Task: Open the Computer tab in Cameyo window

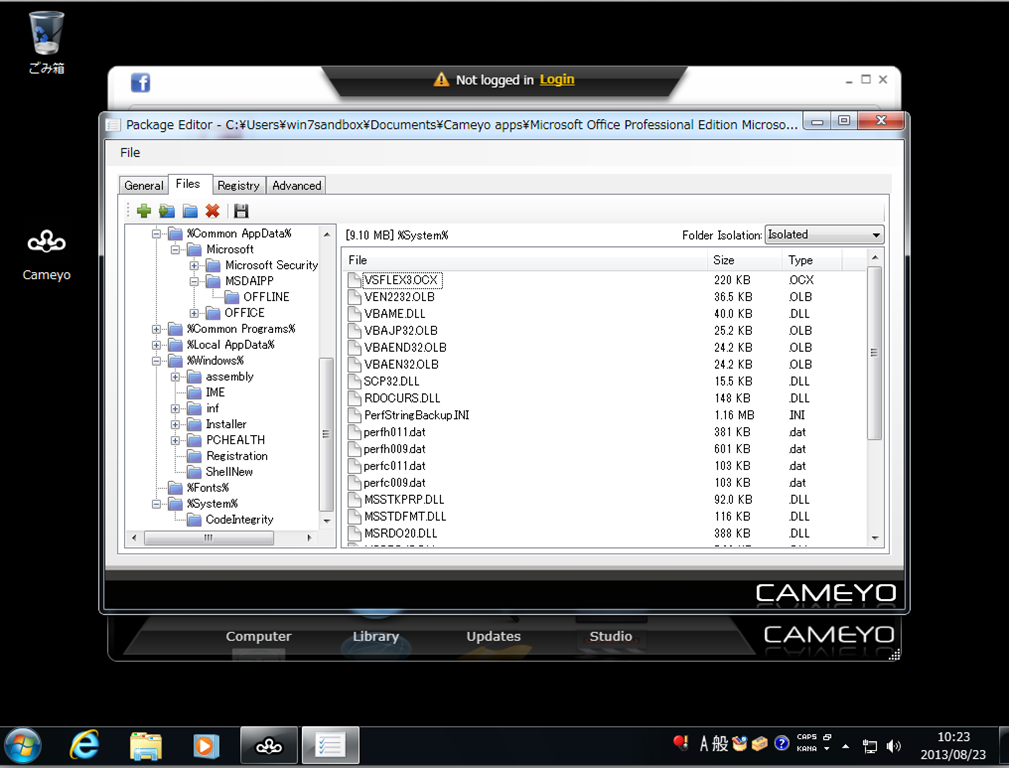Action: point(259,636)
